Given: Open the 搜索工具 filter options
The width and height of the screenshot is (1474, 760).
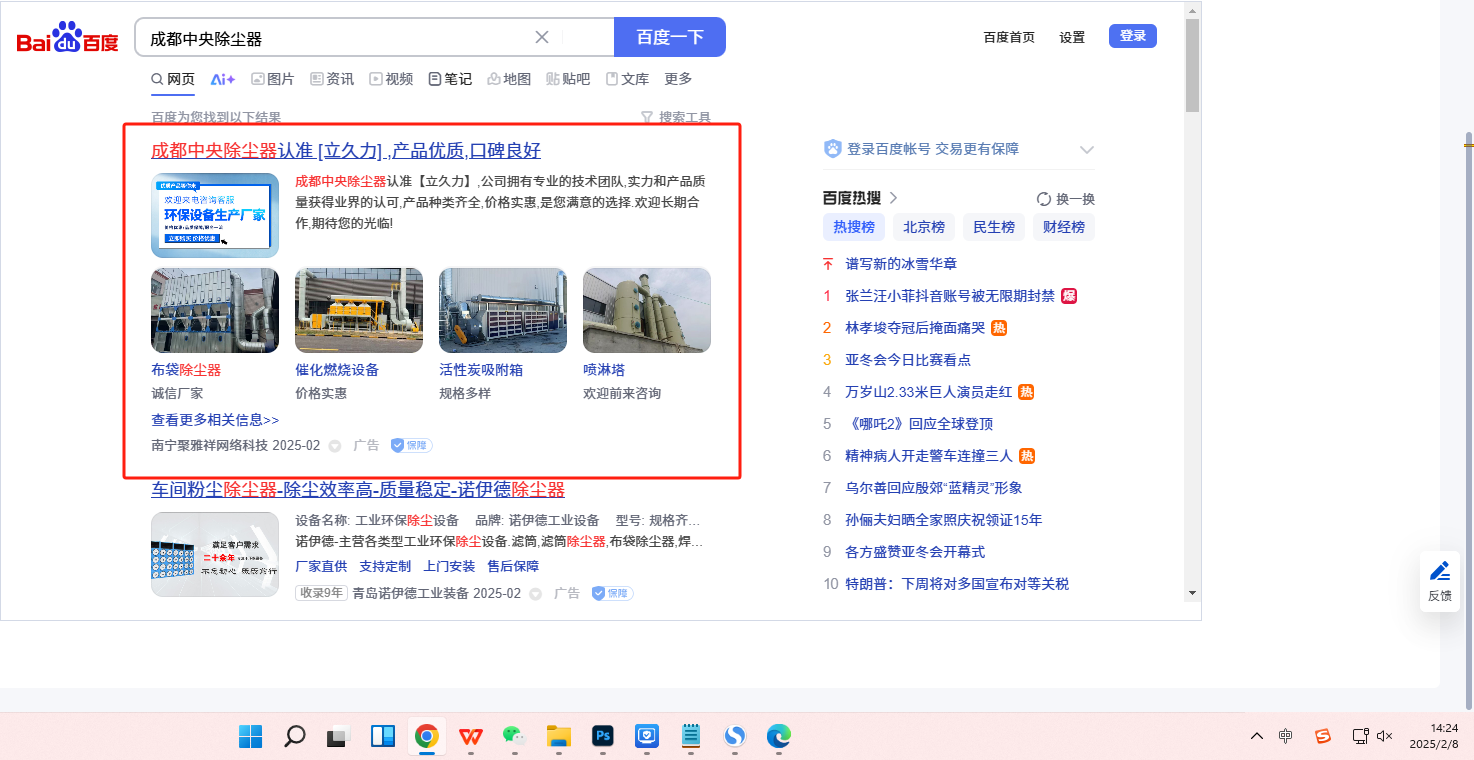Looking at the screenshot, I should click(x=675, y=117).
